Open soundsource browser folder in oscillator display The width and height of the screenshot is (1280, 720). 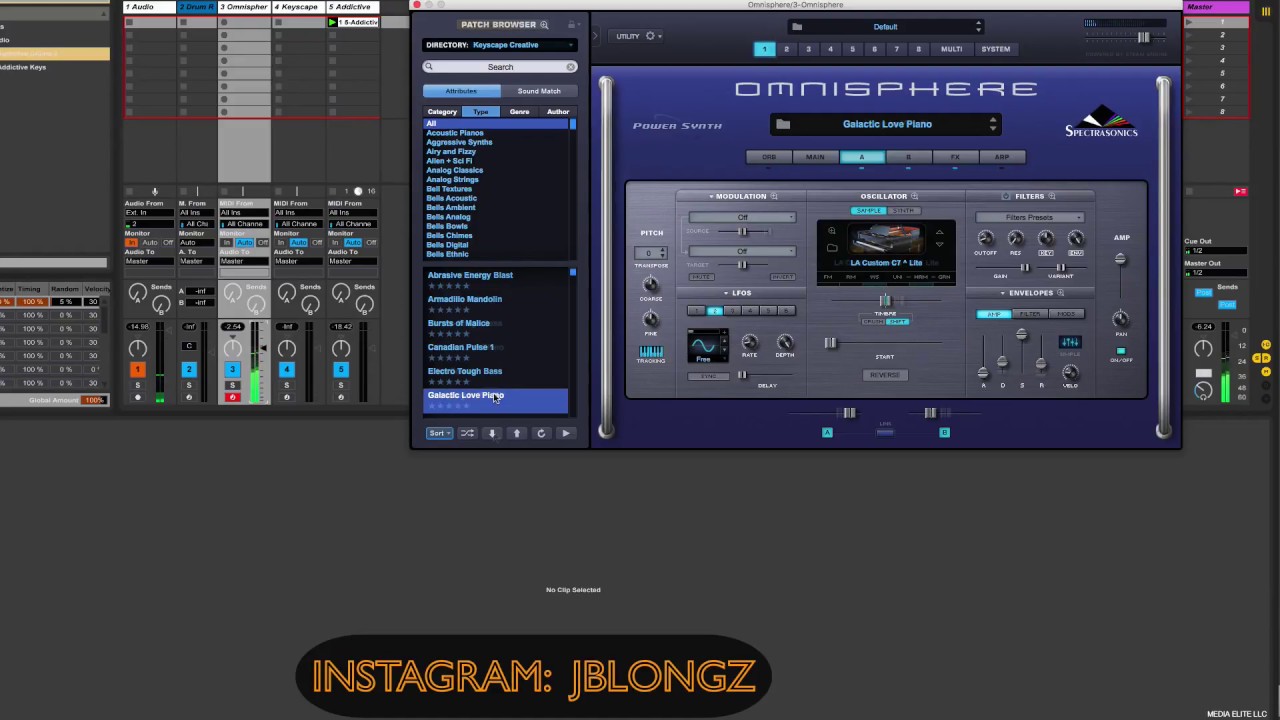click(x=831, y=248)
